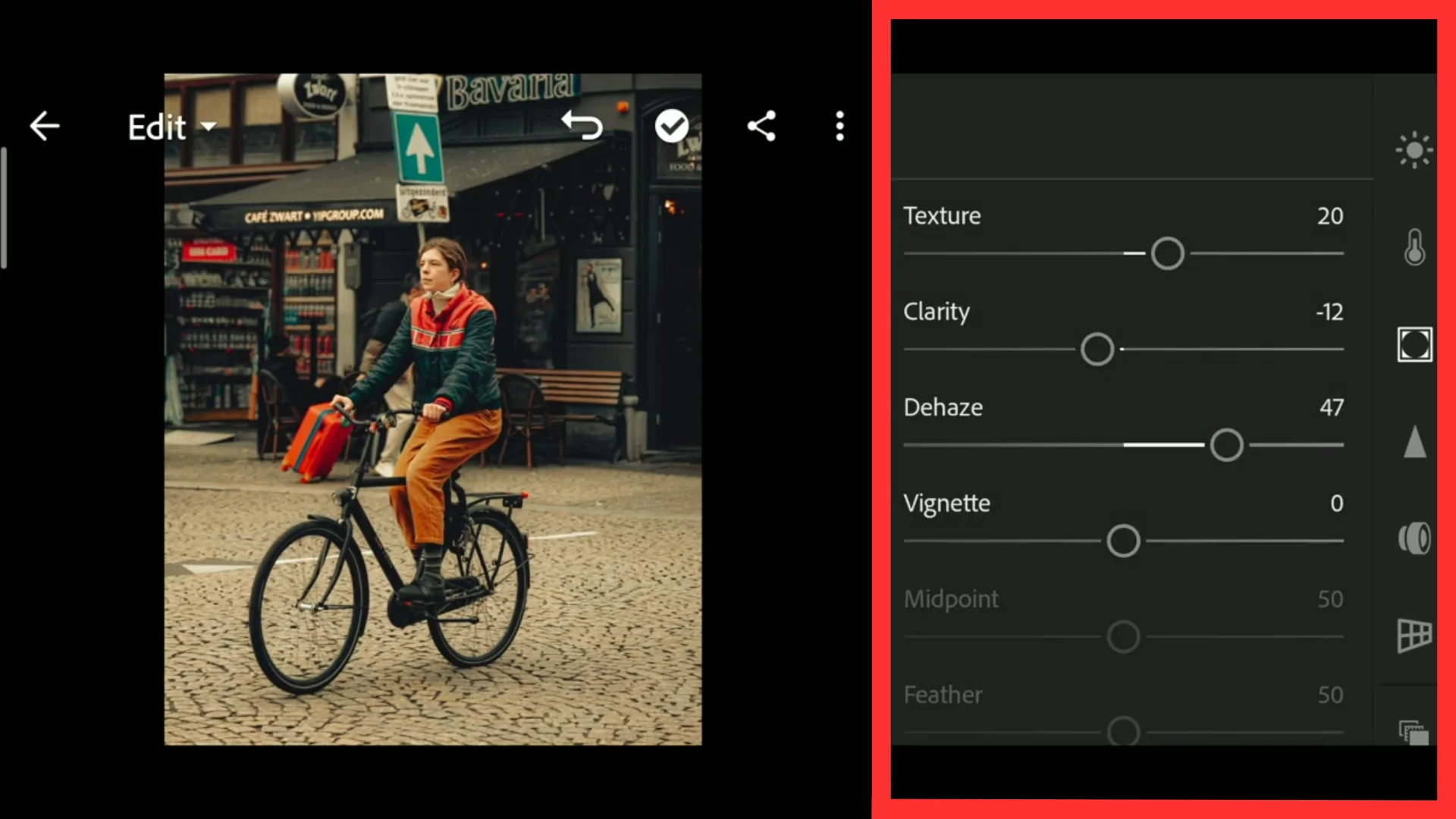Select the Effects panel icon

pos(1414,344)
